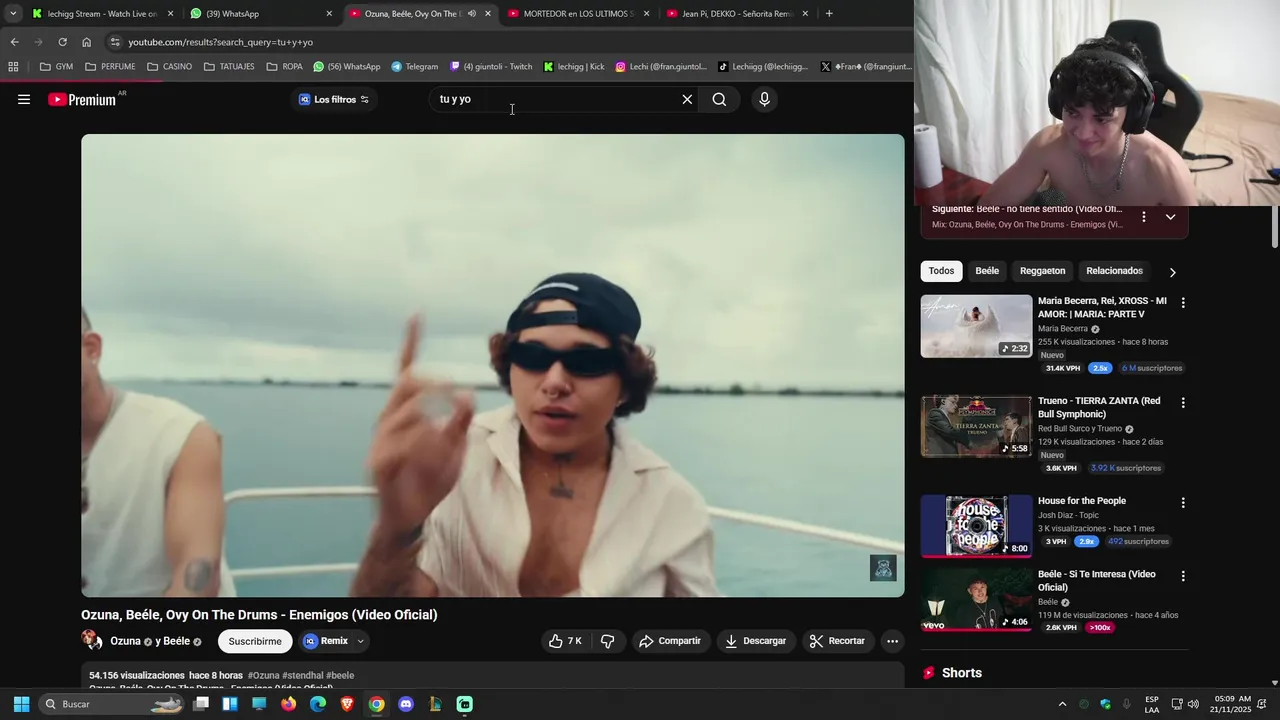This screenshot has height=720, width=1280.
Task: Open a new browser tab
Action: tap(829, 14)
